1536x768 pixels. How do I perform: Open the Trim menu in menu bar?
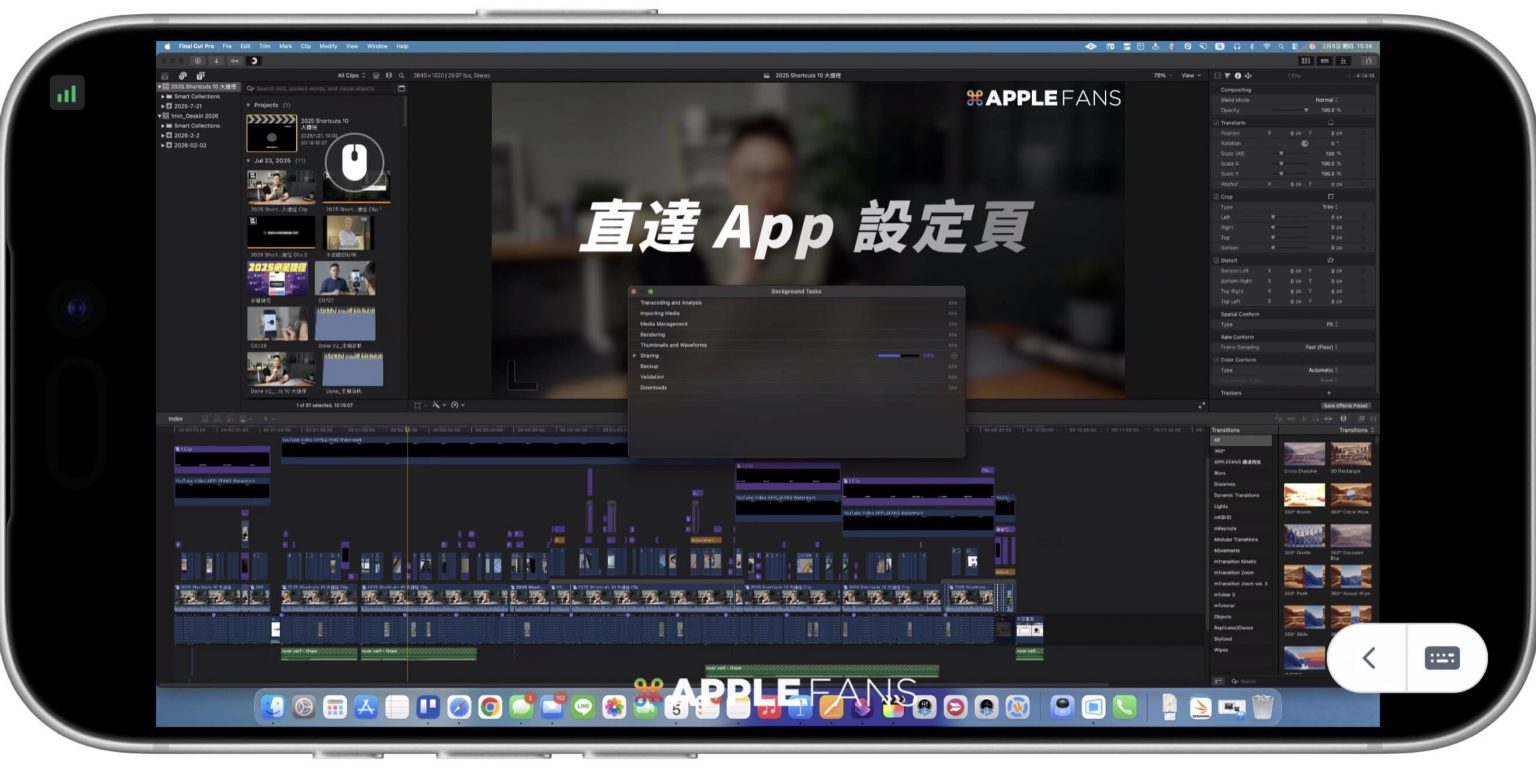pyautogui.click(x=264, y=46)
